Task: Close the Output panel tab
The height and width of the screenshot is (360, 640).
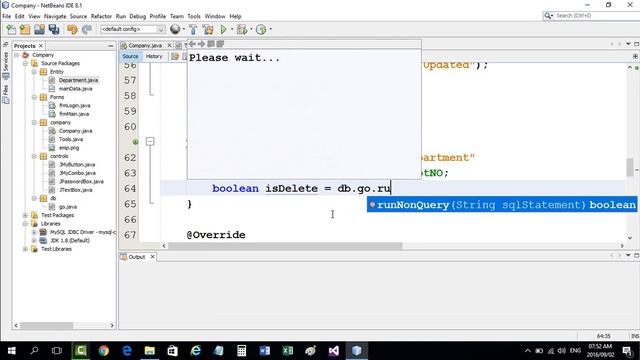Action: (x=152, y=257)
